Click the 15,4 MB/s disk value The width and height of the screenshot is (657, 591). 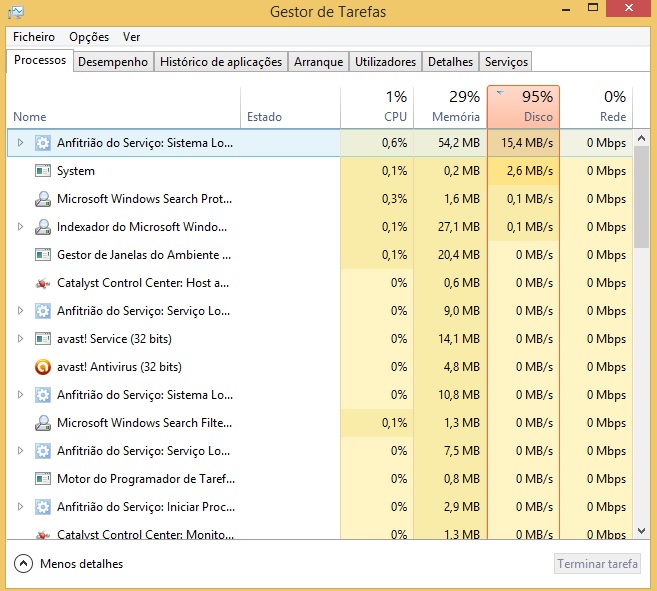tap(527, 143)
